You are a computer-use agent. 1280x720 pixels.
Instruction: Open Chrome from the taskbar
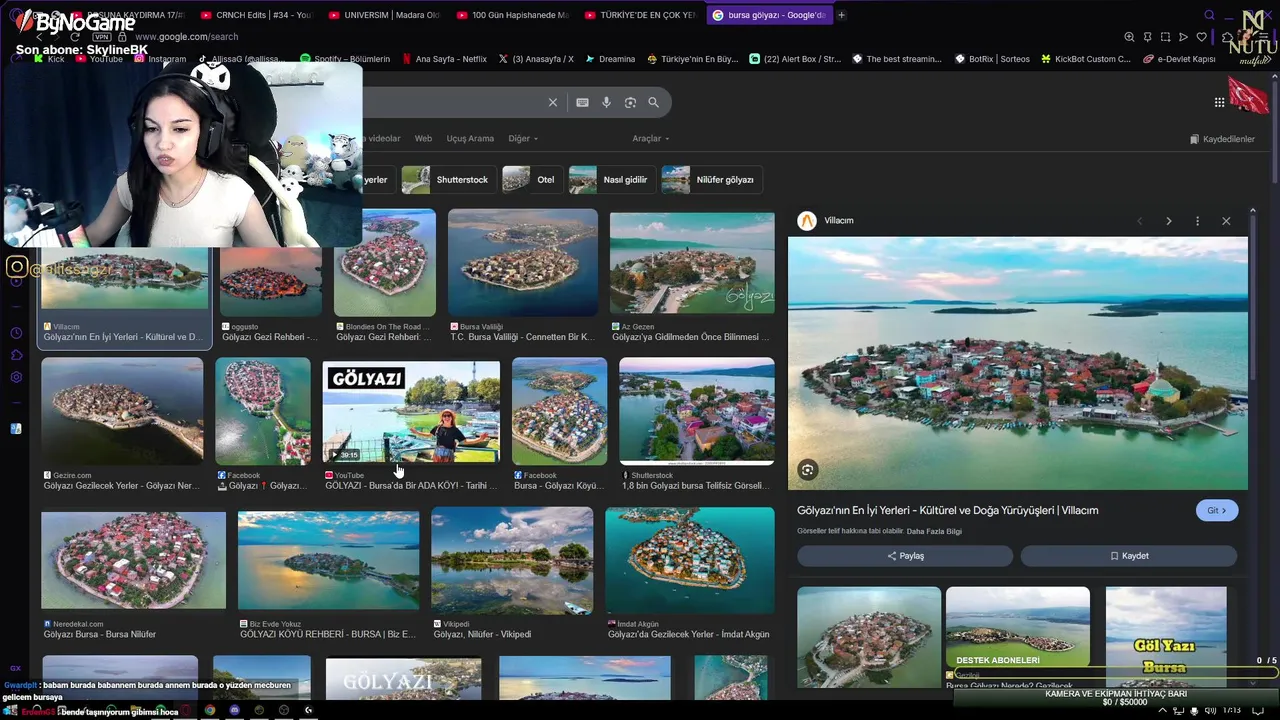(210, 711)
